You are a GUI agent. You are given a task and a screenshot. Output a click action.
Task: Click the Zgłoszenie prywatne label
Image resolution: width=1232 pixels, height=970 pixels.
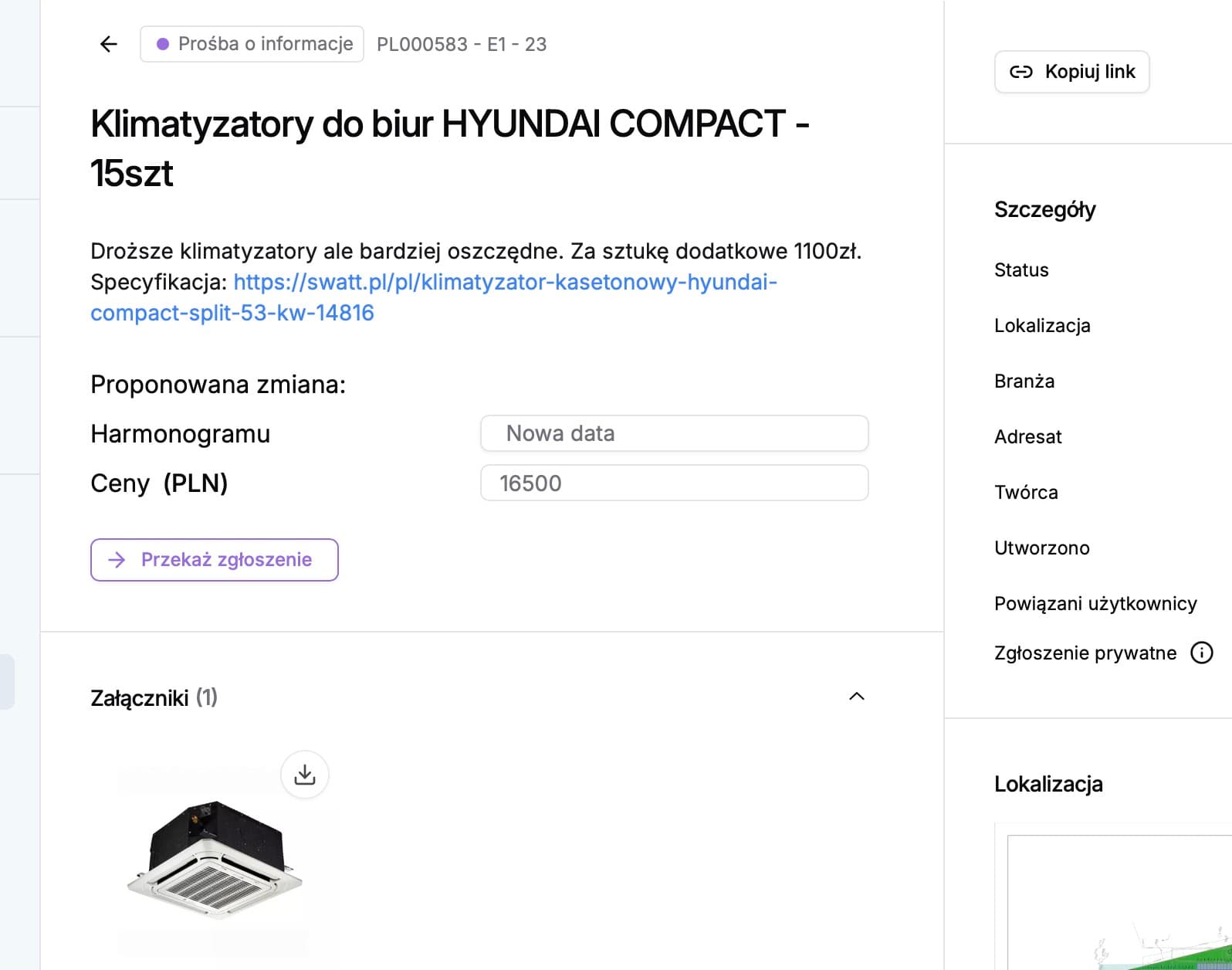1085,653
